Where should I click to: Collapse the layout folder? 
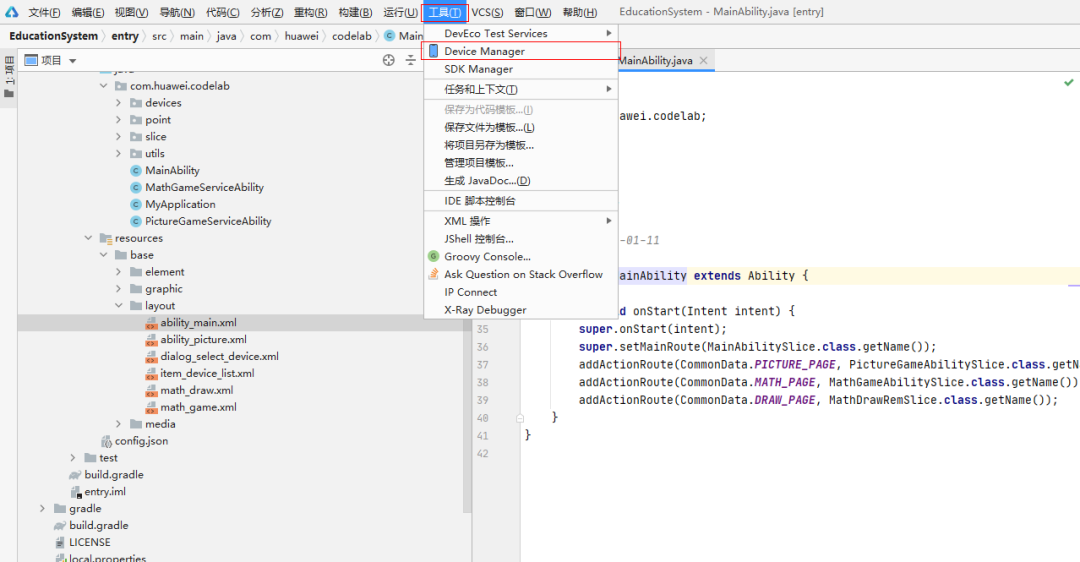[x=119, y=306]
